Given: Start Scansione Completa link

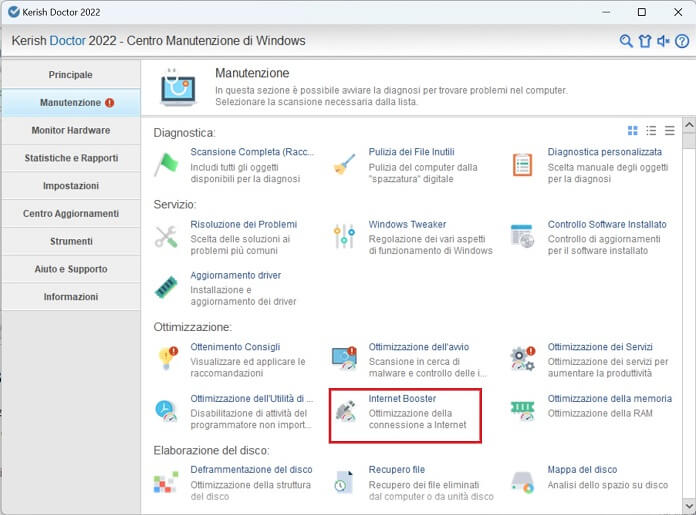Looking at the screenshot, I should tap(252, 152).
